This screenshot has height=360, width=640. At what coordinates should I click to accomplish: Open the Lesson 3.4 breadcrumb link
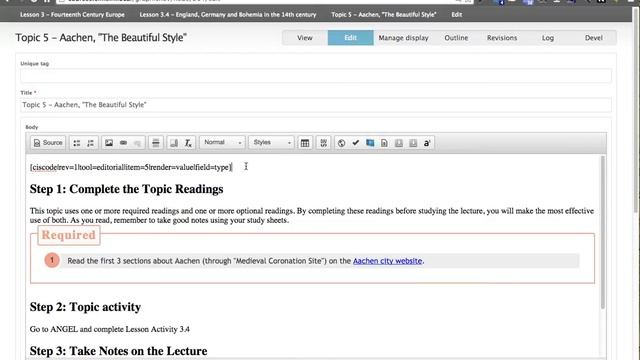(228, 14)
